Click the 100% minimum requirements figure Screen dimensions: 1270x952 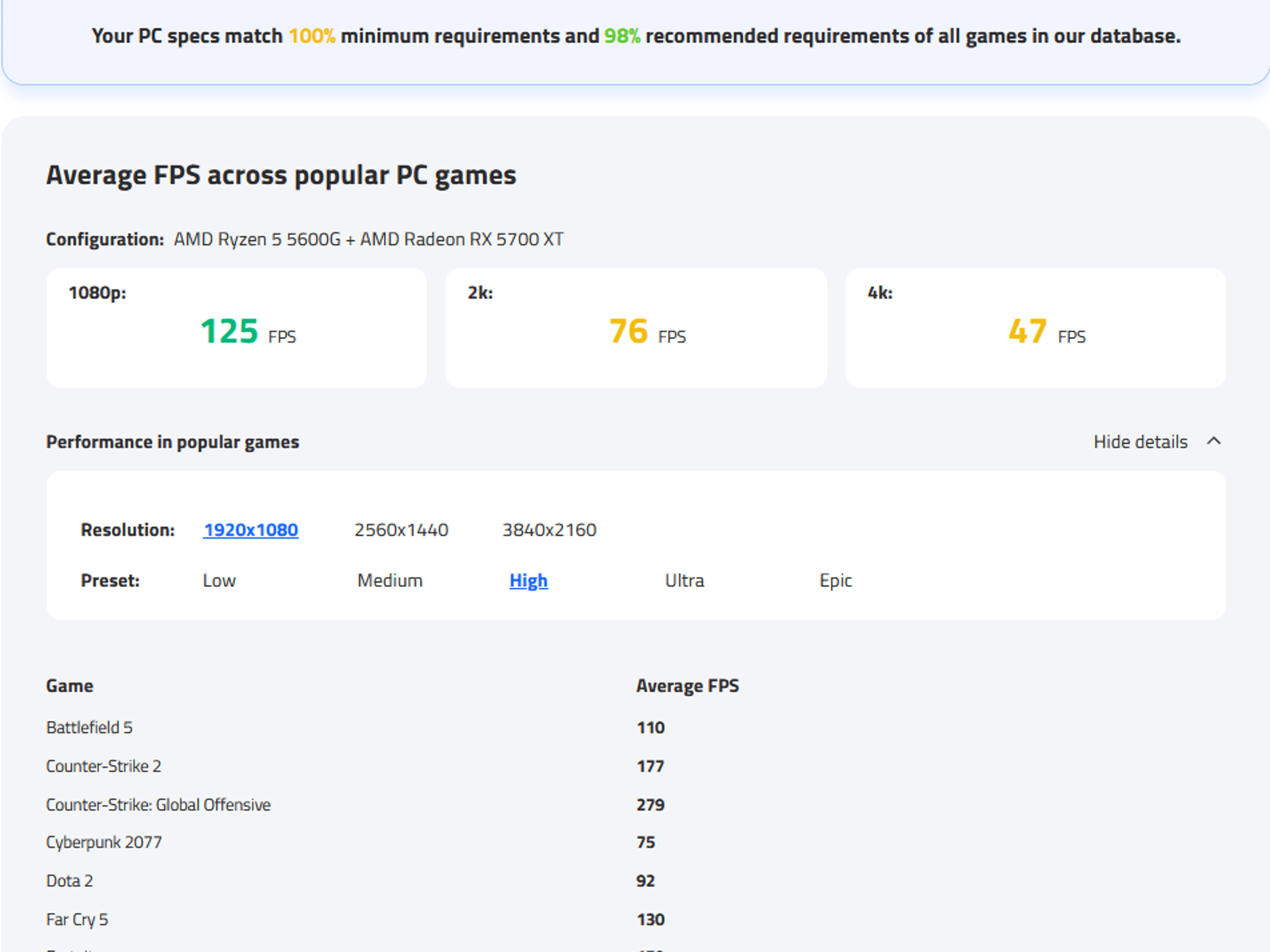pyautogui.click(x=312, y=36)
